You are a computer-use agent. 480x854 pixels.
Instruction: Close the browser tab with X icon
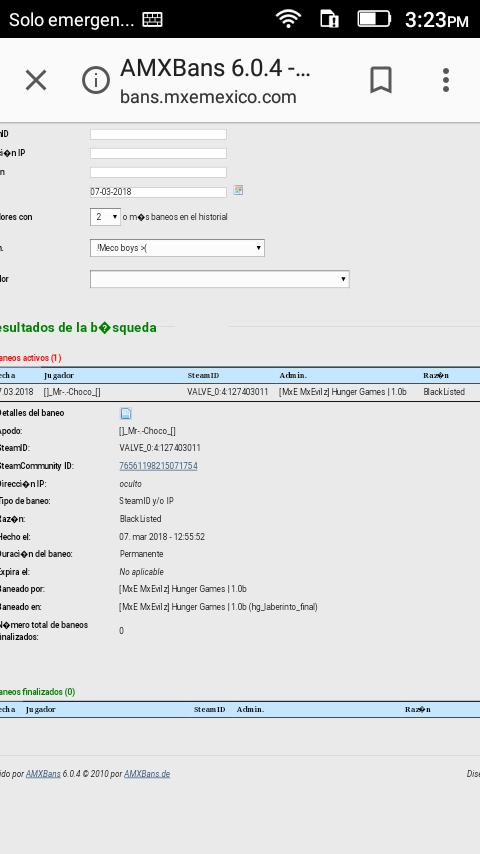click(x=36, y=81)
